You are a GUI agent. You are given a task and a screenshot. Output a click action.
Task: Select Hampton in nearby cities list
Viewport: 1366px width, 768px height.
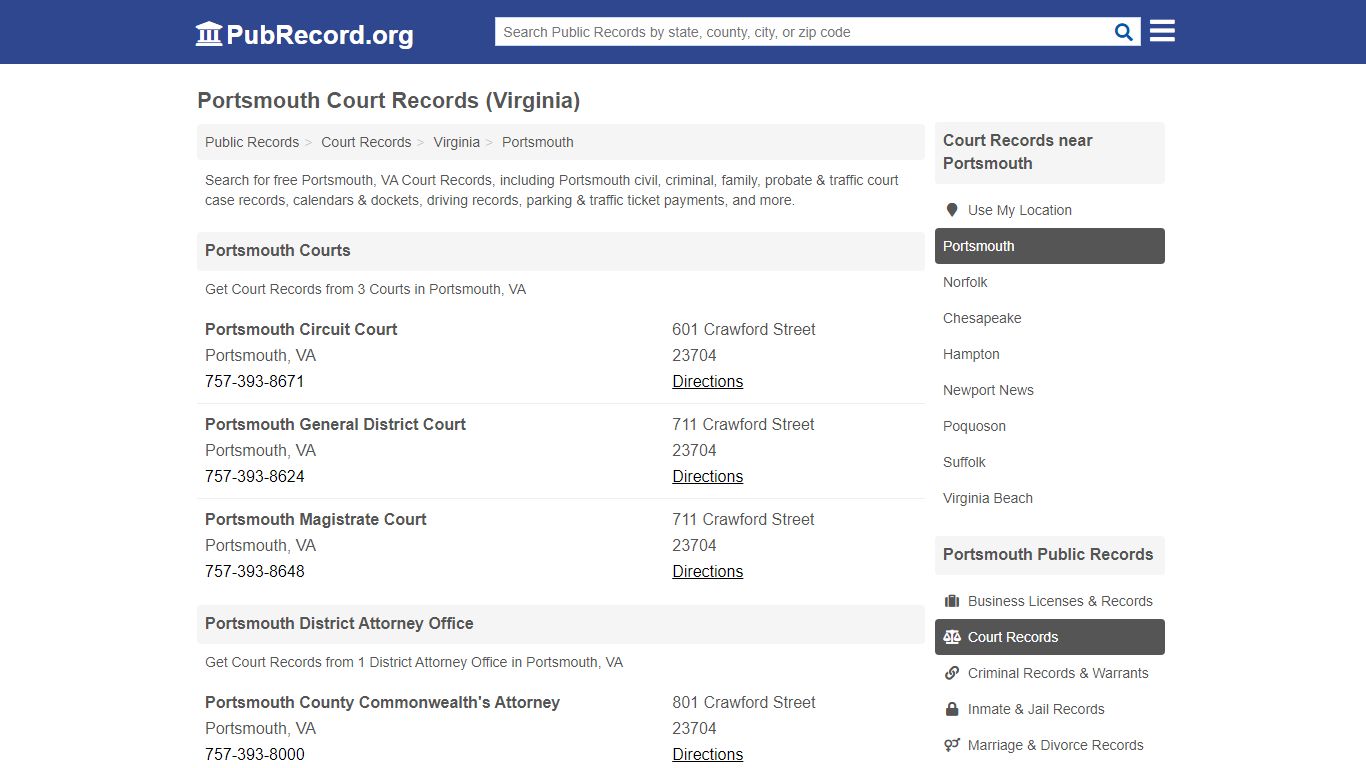click(1050, 354)
